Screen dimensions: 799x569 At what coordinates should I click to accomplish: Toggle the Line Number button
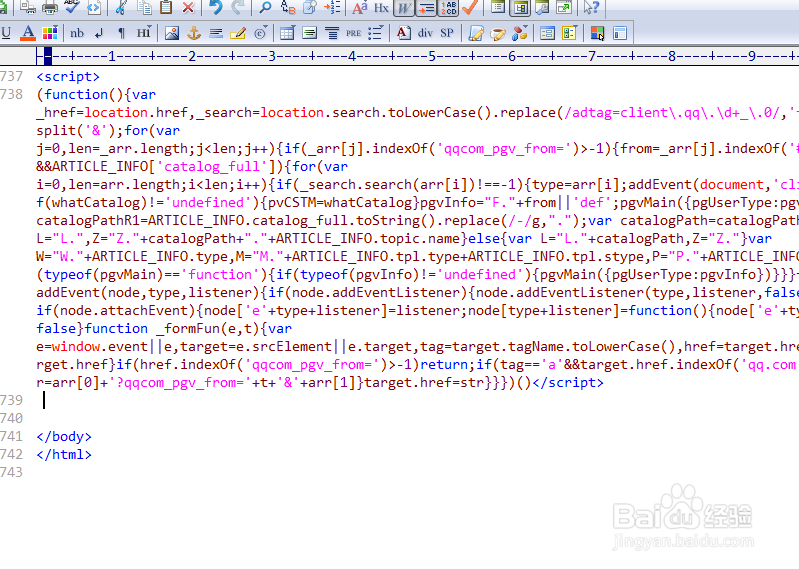(448, 8)
